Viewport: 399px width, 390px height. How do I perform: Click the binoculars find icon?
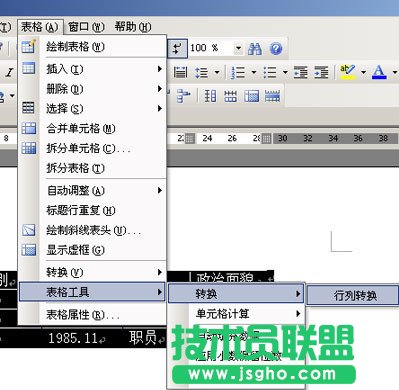tap(255, 49)
